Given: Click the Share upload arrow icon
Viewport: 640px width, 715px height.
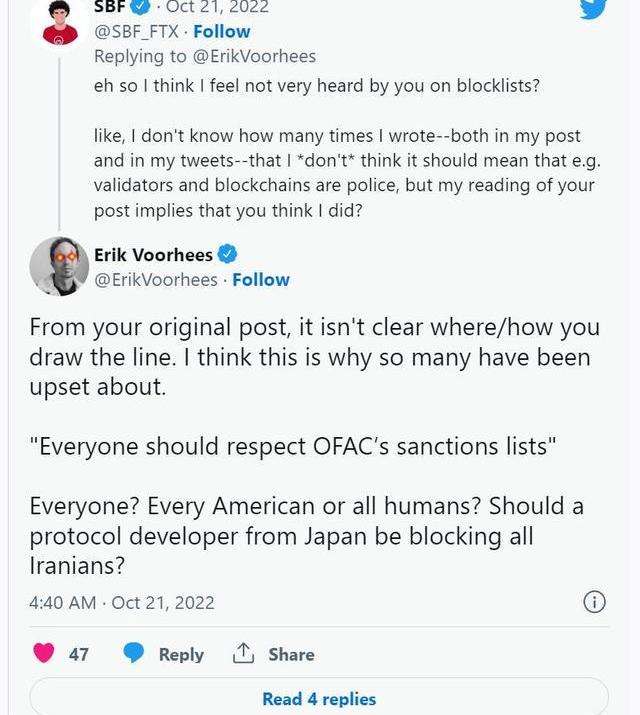Looking at the screenshot, I should pyautogui.click(x=243, y=654).
